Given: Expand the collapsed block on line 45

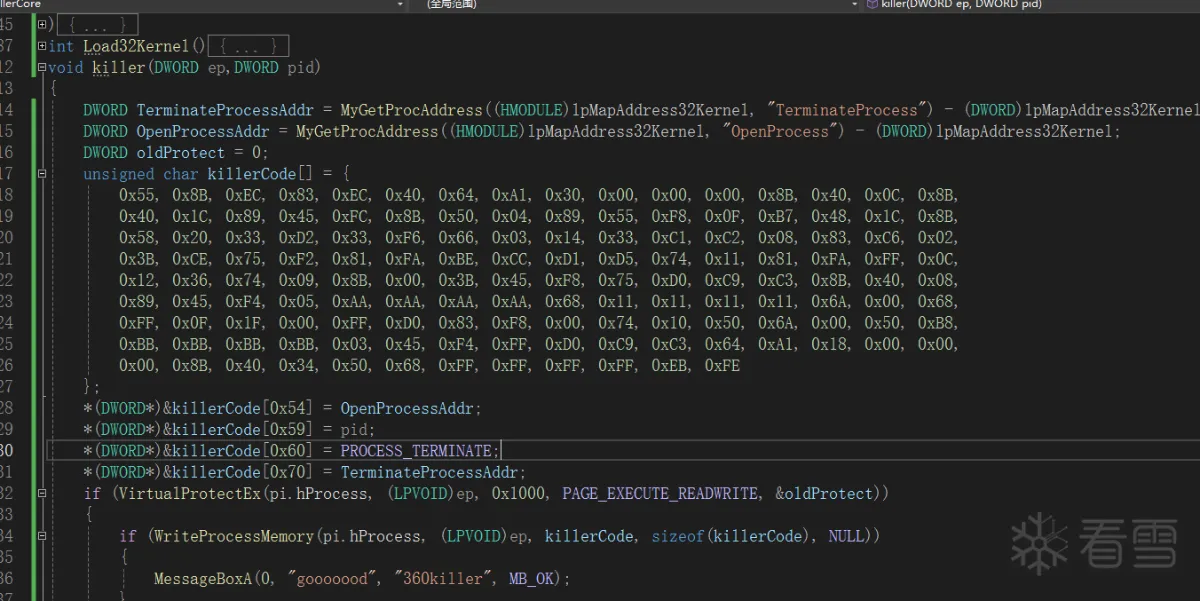Looking at the screenshot, I should coord(41,24).
